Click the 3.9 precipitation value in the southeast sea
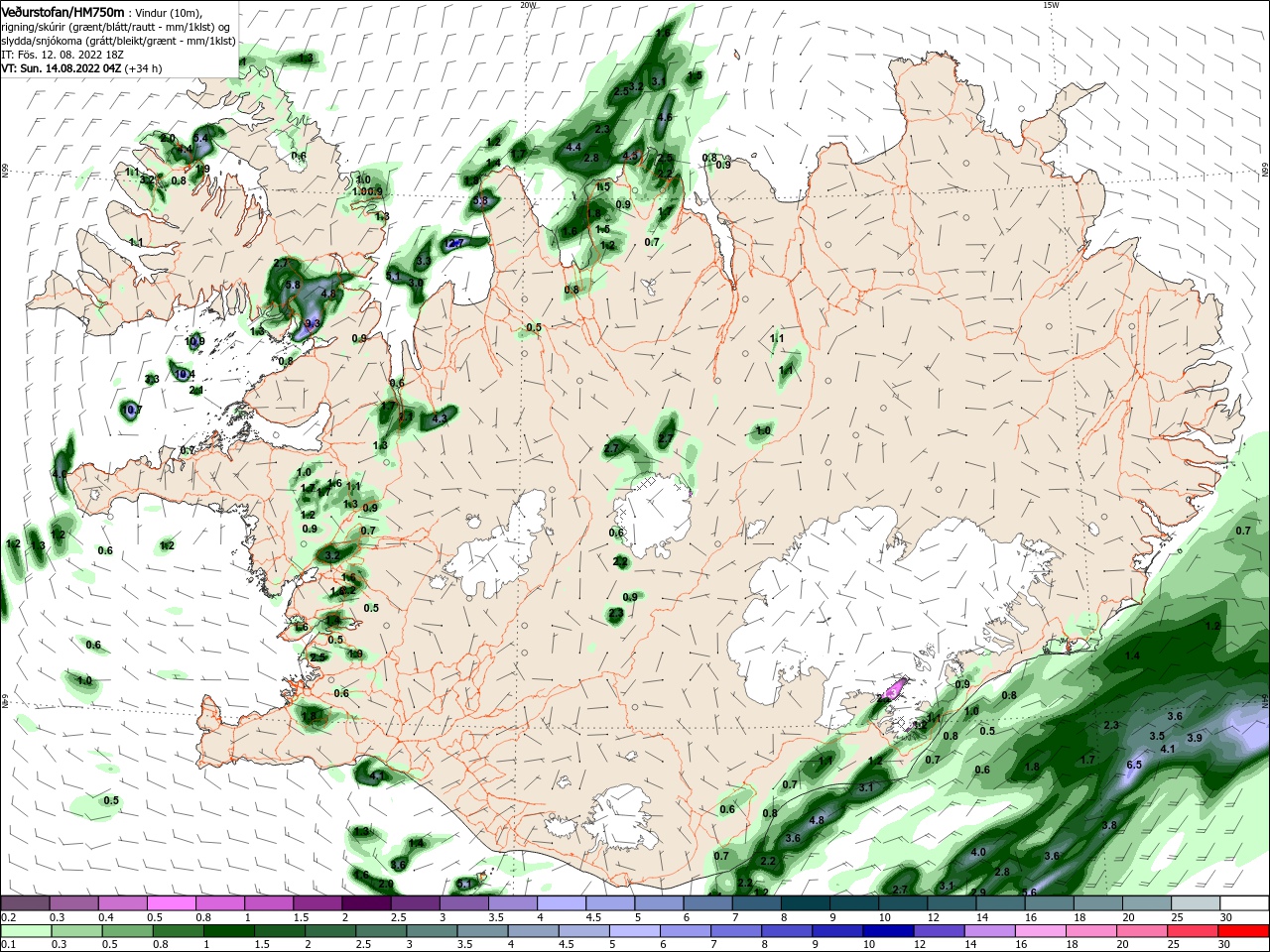1270x952 pixels. point(1195,738)
